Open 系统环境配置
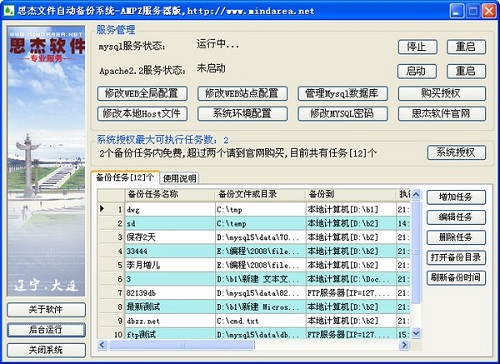This screenshot has height=364, width=500. point(242,114)
